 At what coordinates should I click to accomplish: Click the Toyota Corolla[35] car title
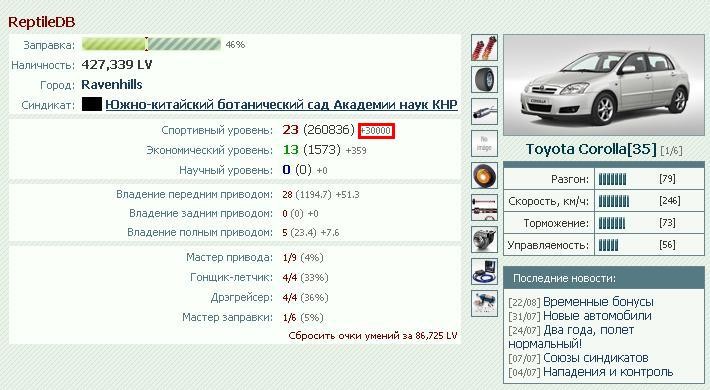click(591, 149)
